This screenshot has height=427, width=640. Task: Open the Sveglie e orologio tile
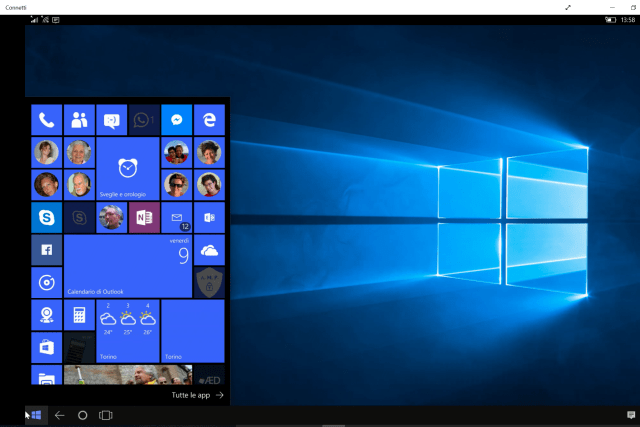[x=127, y=168]
